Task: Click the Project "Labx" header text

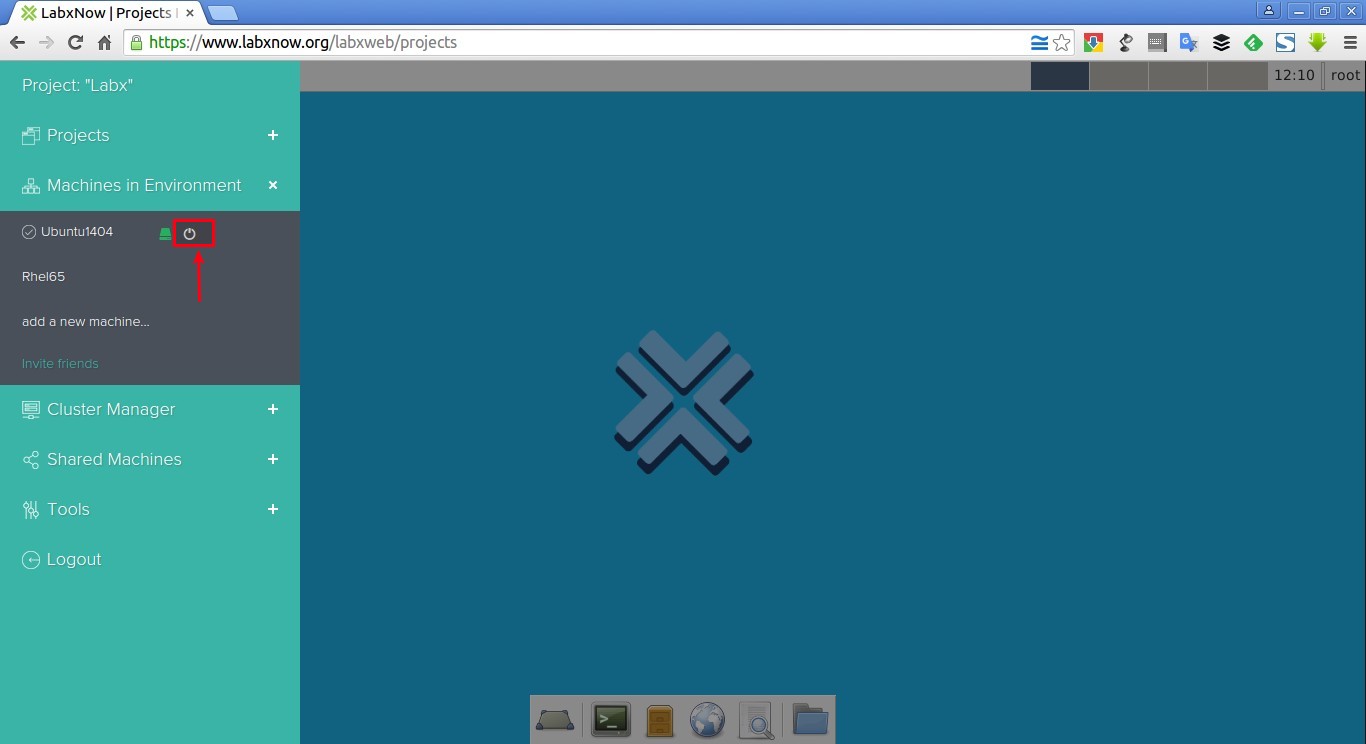Action: (x=77, y=85)
